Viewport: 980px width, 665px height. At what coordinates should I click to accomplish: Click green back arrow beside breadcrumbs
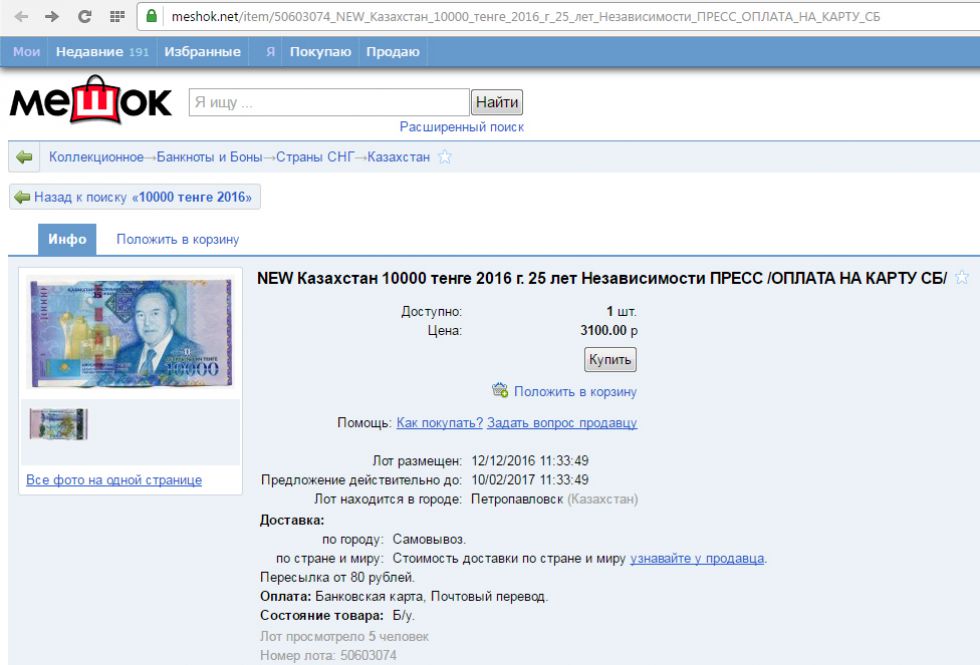coord(24,157)
